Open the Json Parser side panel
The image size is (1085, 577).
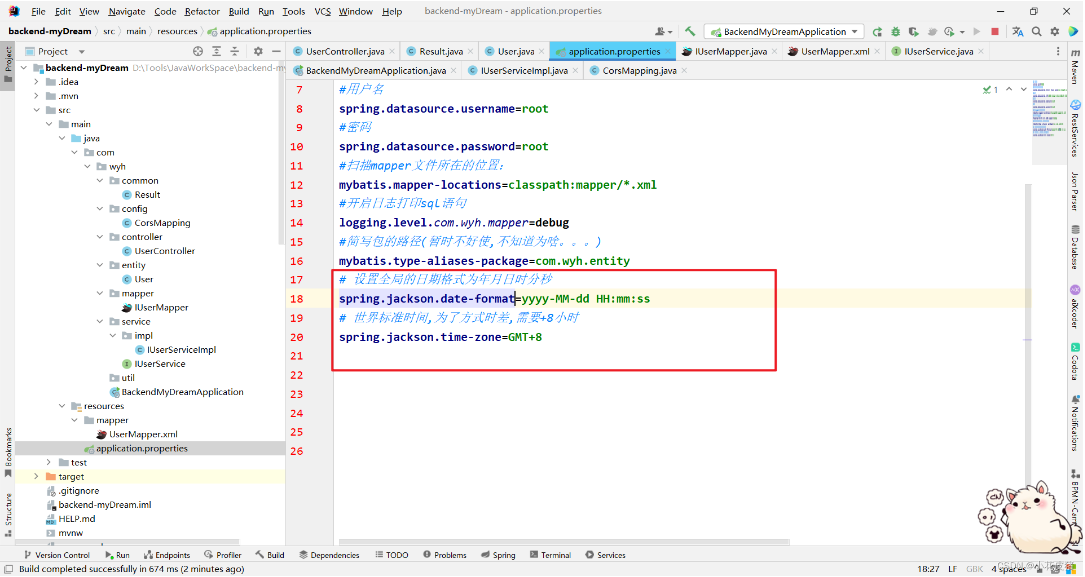(x=1075, y=190)
